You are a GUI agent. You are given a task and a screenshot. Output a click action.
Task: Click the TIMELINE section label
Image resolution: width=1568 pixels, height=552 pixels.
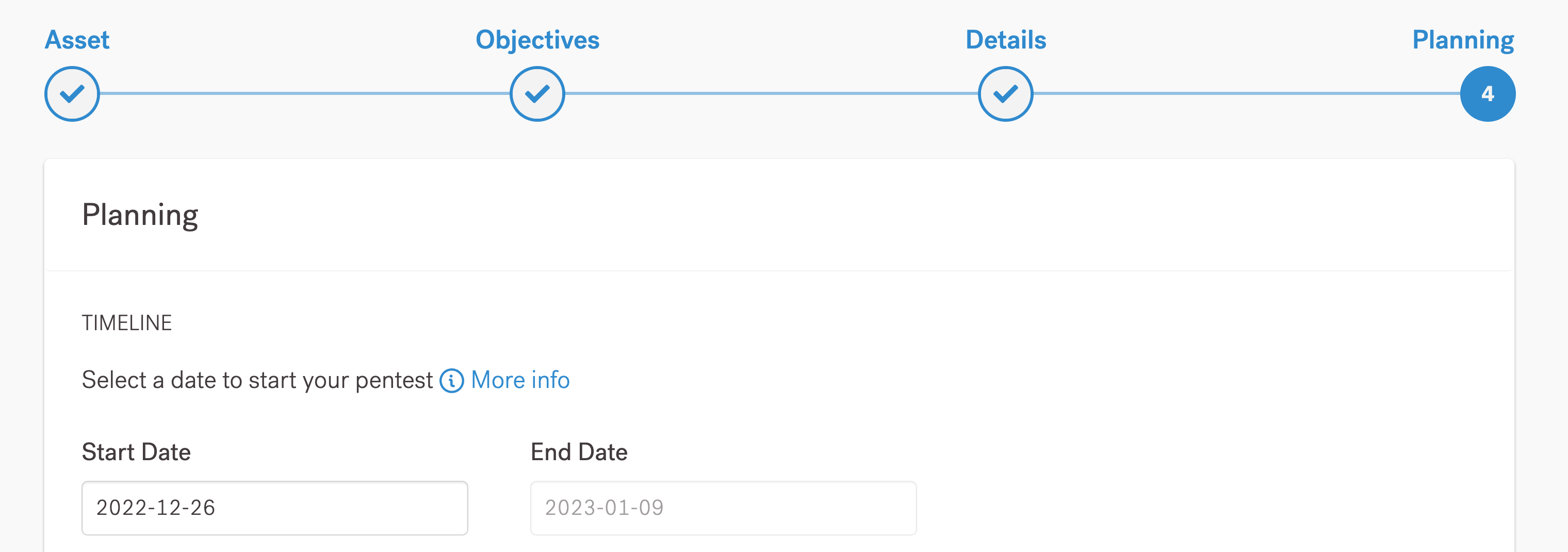point(126,322)
